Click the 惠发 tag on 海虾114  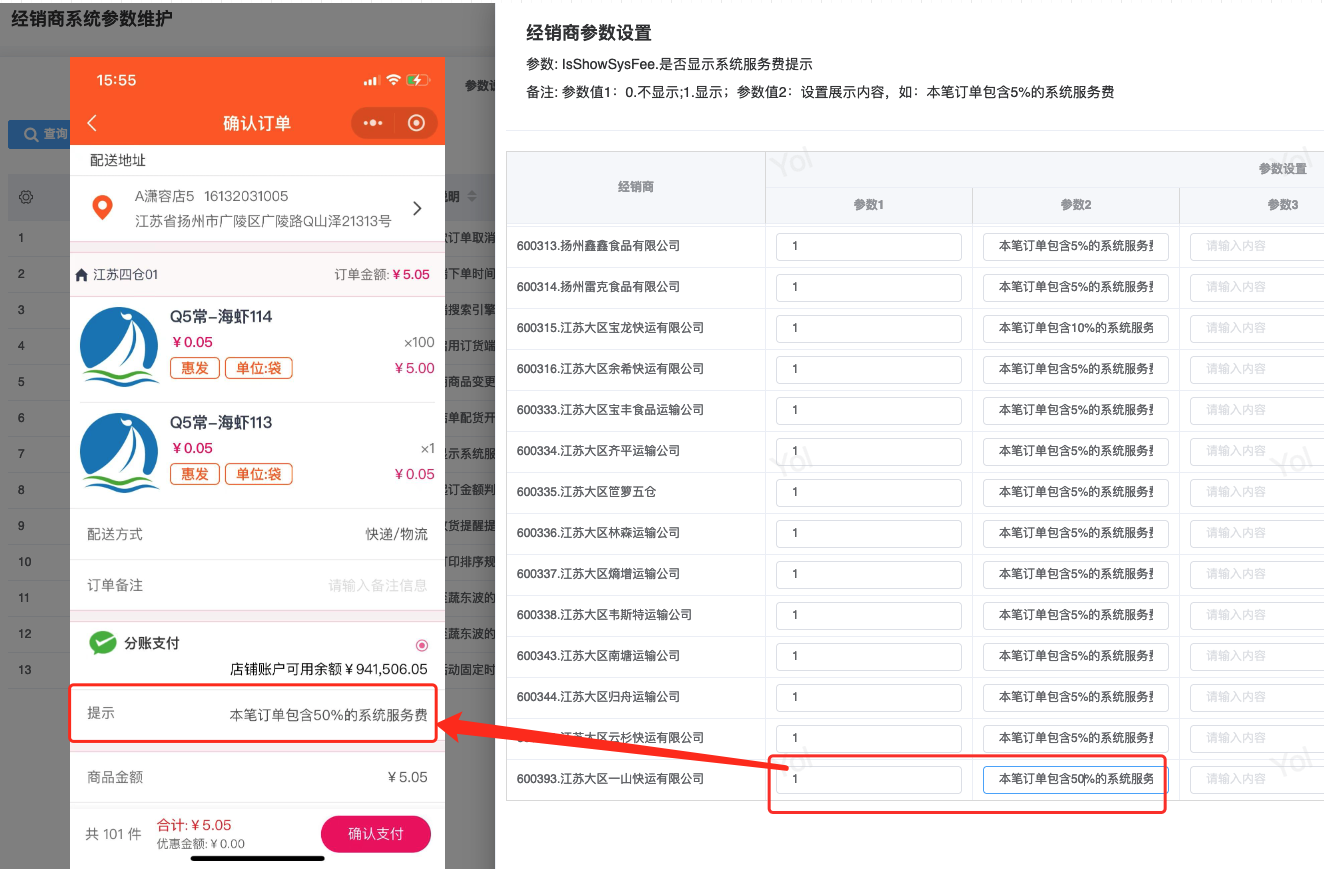click(x=195, y=368)
